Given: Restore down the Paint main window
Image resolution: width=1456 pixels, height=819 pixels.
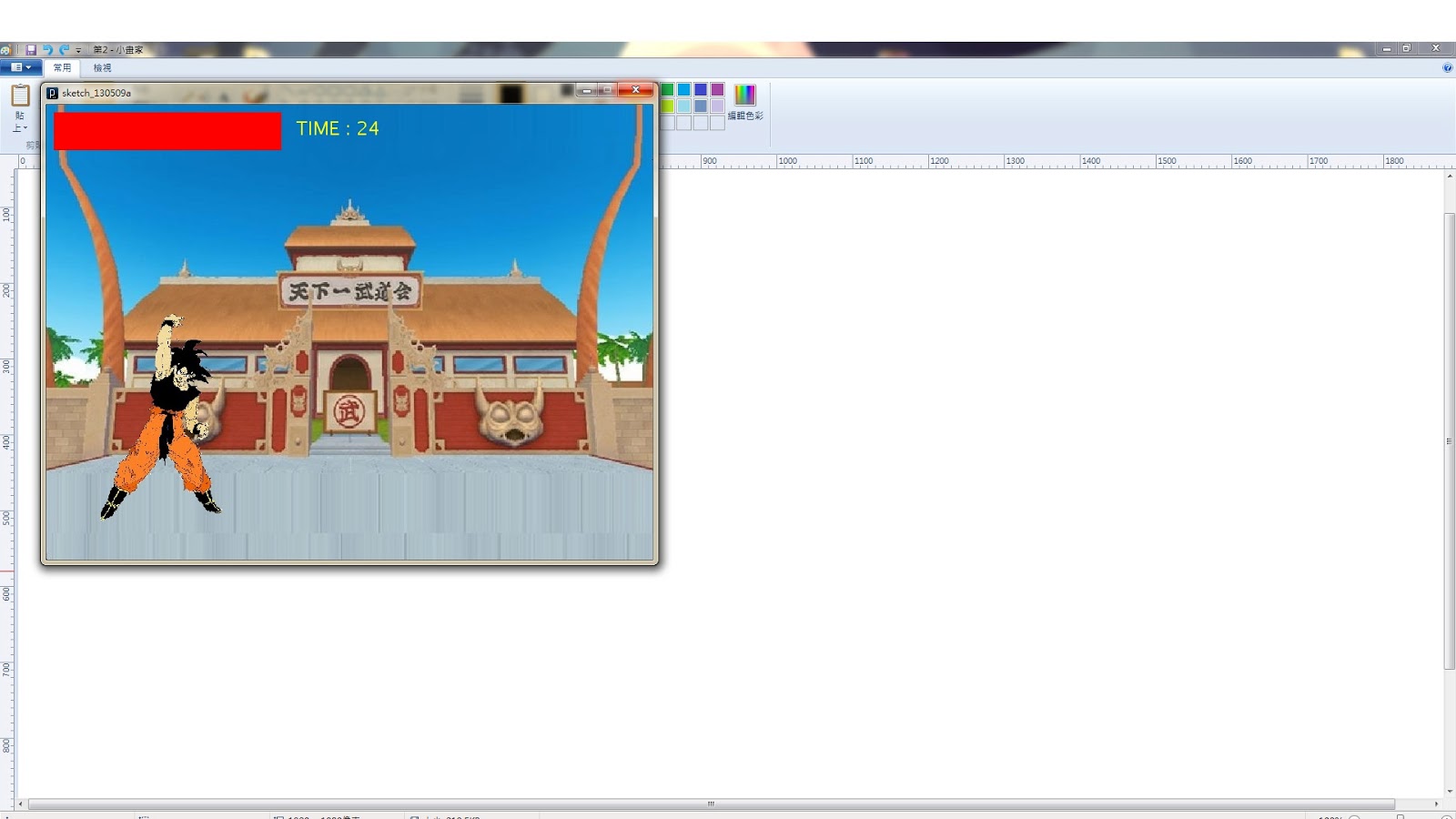Looking at the screenshot, I should tap(1406, 49).
